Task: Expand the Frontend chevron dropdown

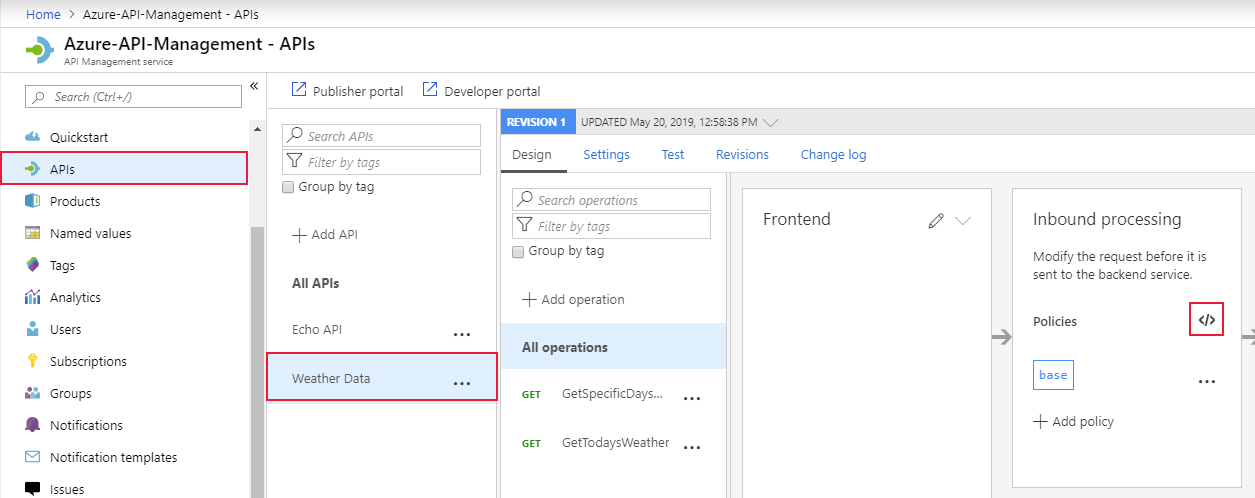Action: pos(963,221)
